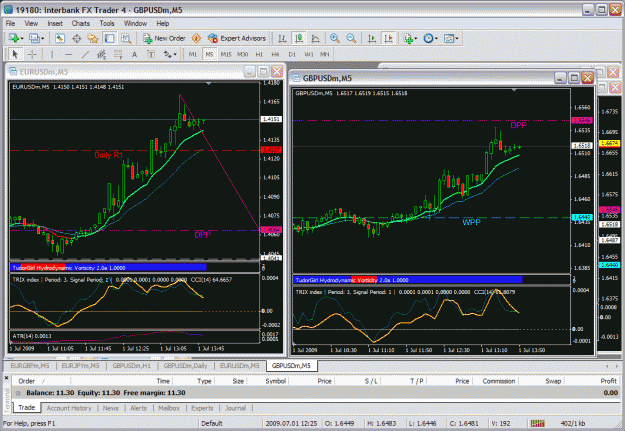Open the Strategy Tester icon
The image size is (625, 431).
click(126, 38)
